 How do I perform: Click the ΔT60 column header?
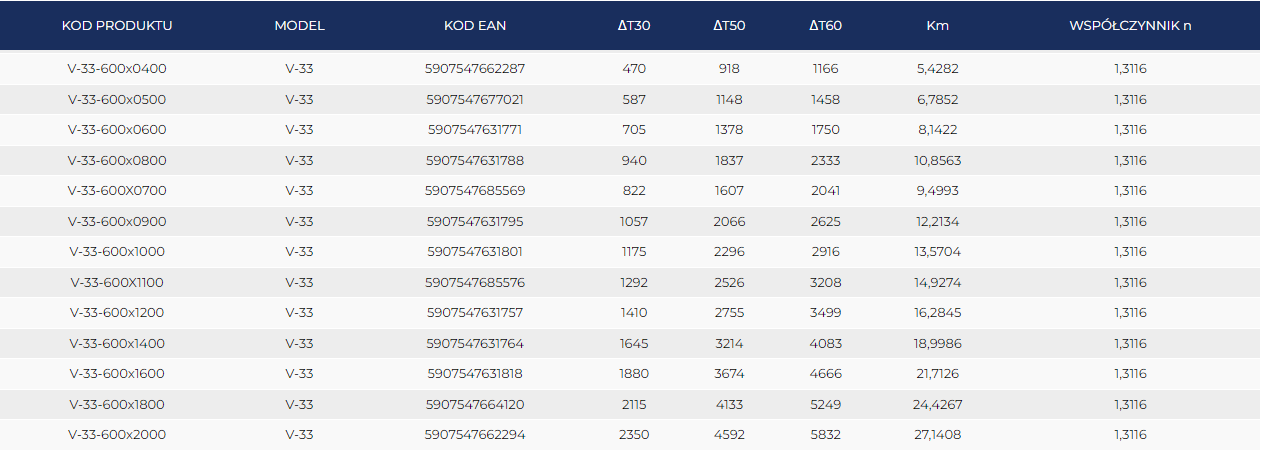click(826, 25)
